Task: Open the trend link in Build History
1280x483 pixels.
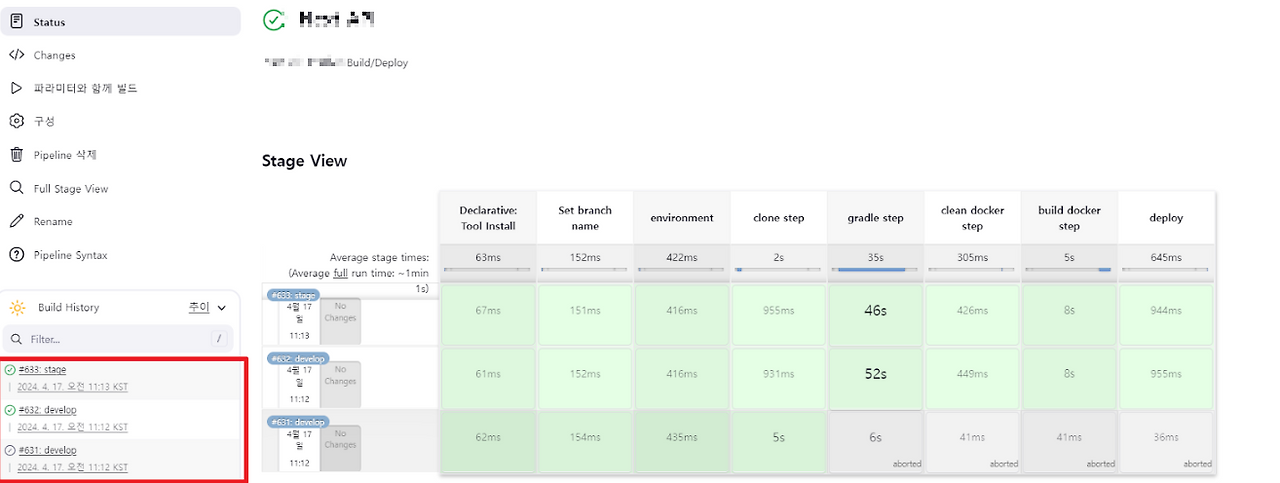Action: click(x=199, y=308)
